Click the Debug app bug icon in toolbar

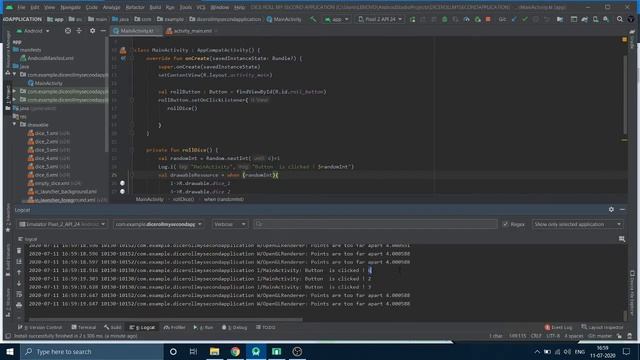[x=444, y=19]
